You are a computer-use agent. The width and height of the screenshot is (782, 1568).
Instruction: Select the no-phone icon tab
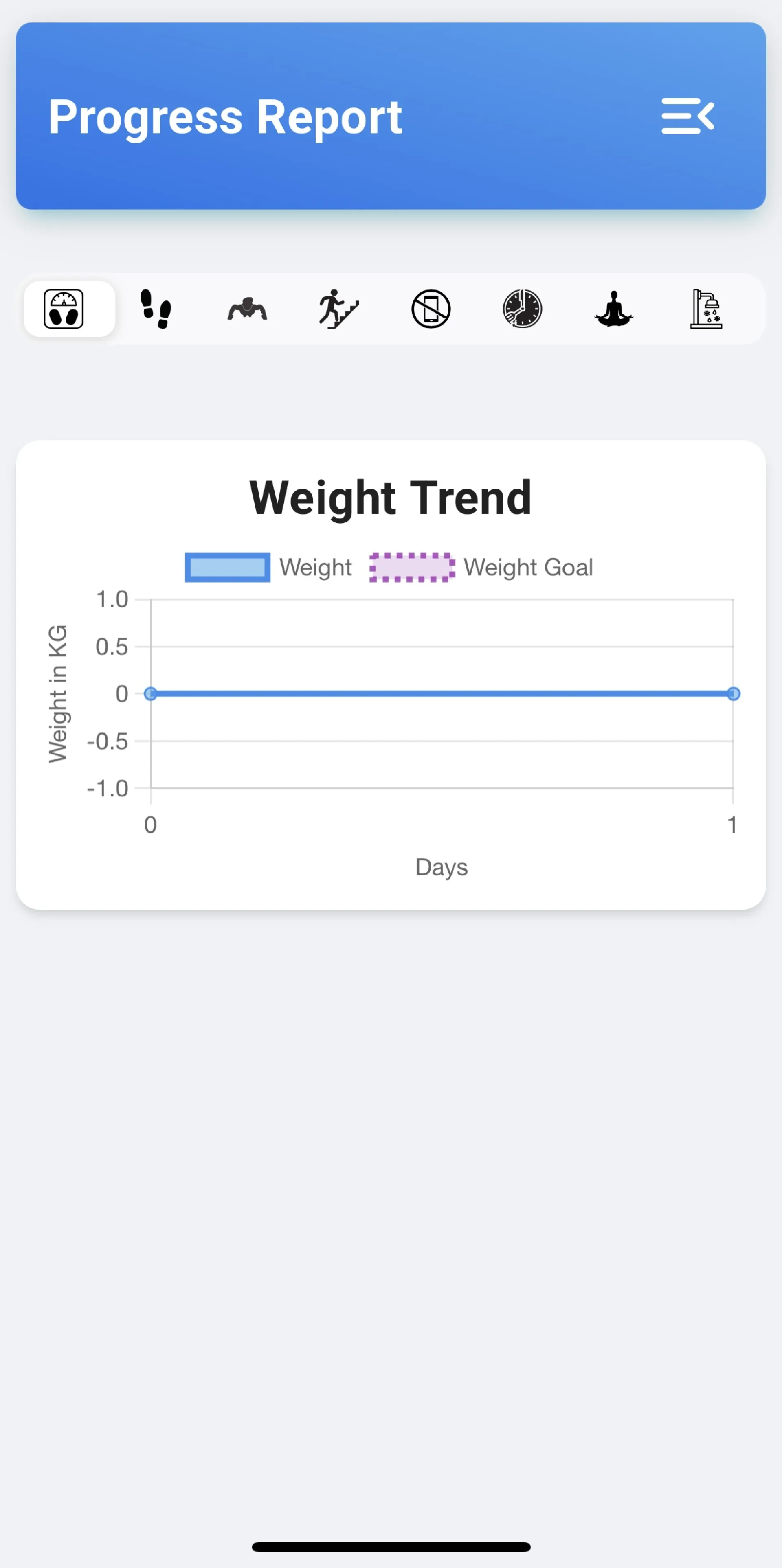431,309
